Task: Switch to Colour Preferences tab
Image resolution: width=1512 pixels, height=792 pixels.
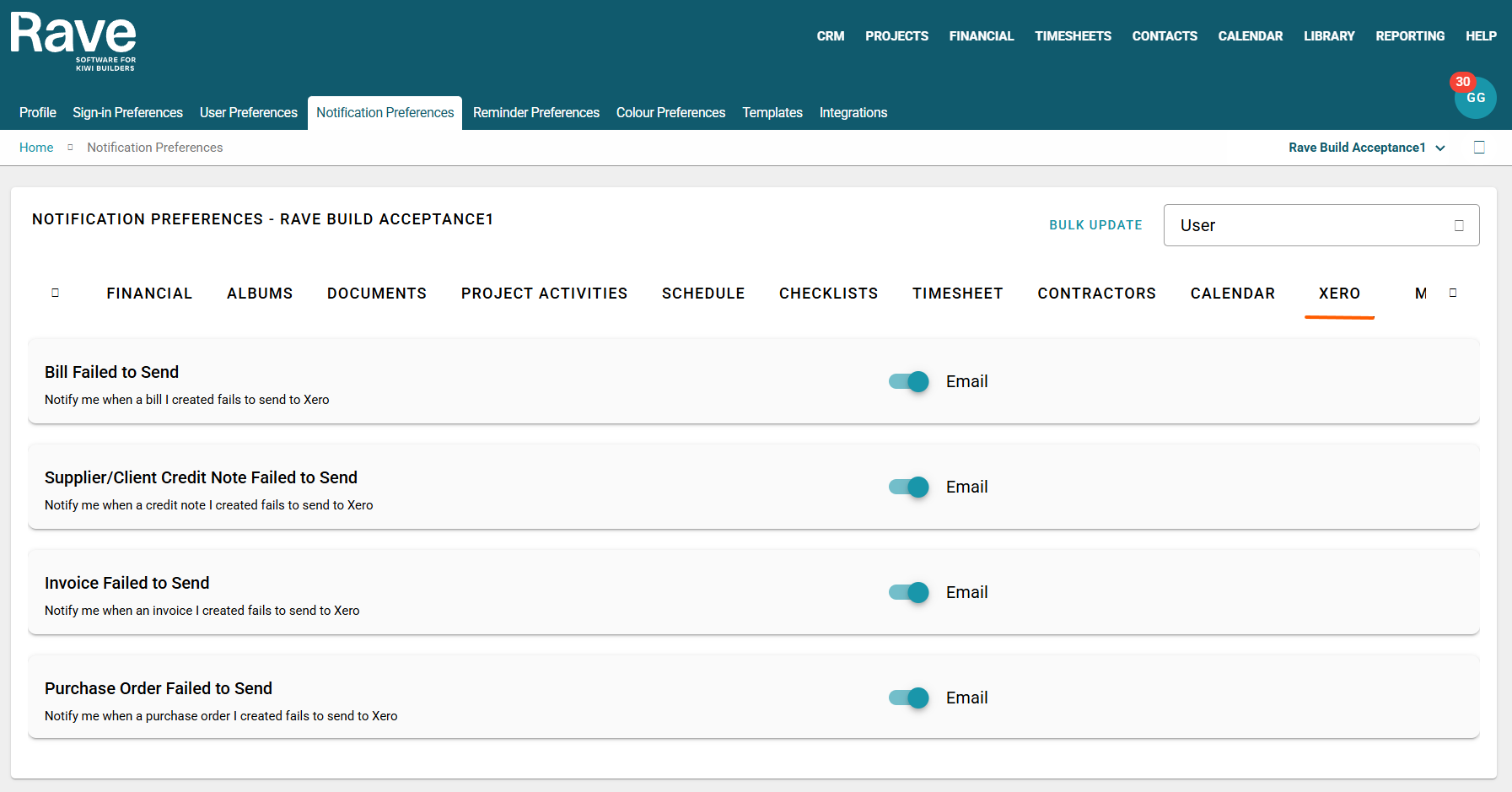Action: [x=670, y=113]
